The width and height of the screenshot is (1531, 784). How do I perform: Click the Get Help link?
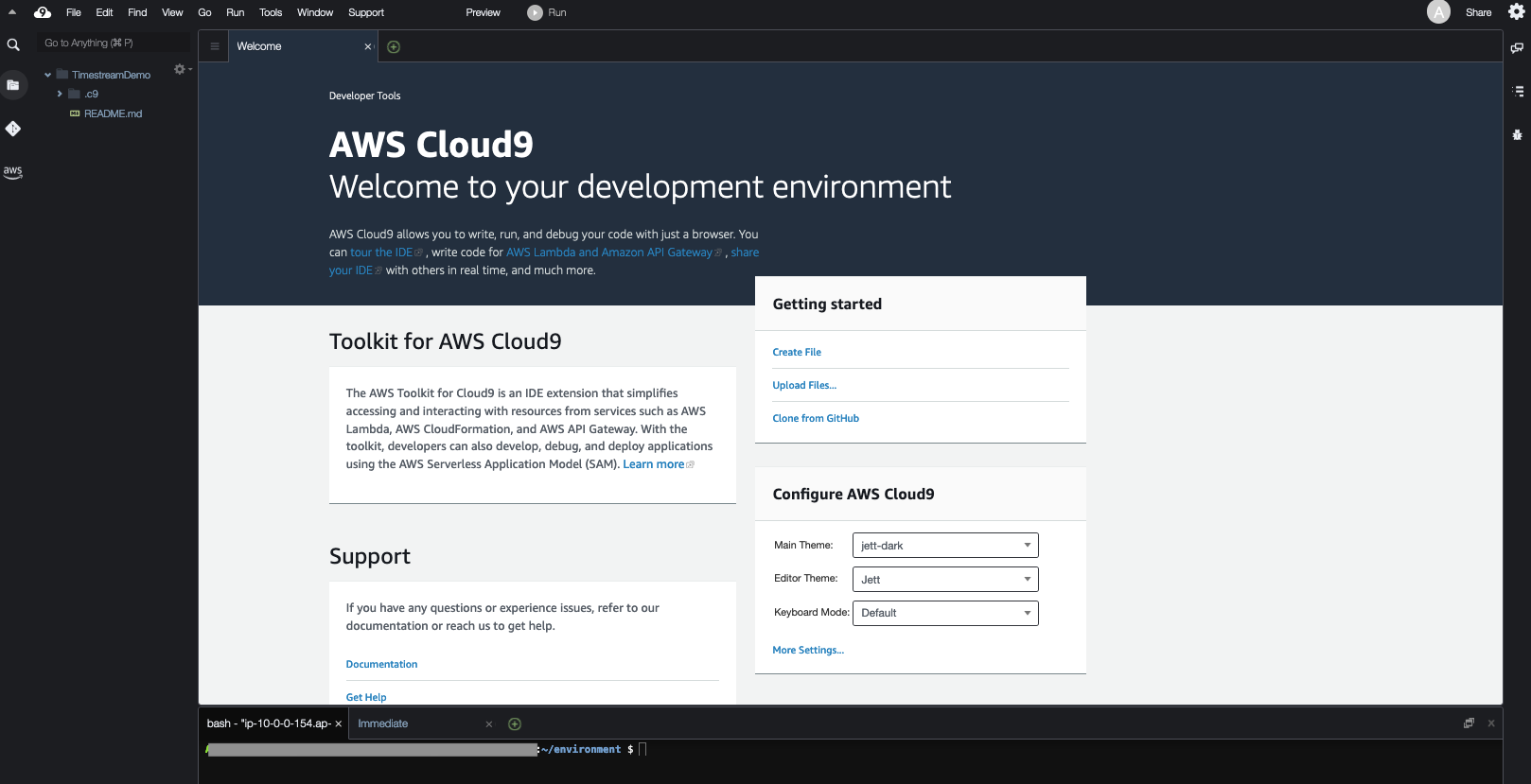tap(366, 698)
